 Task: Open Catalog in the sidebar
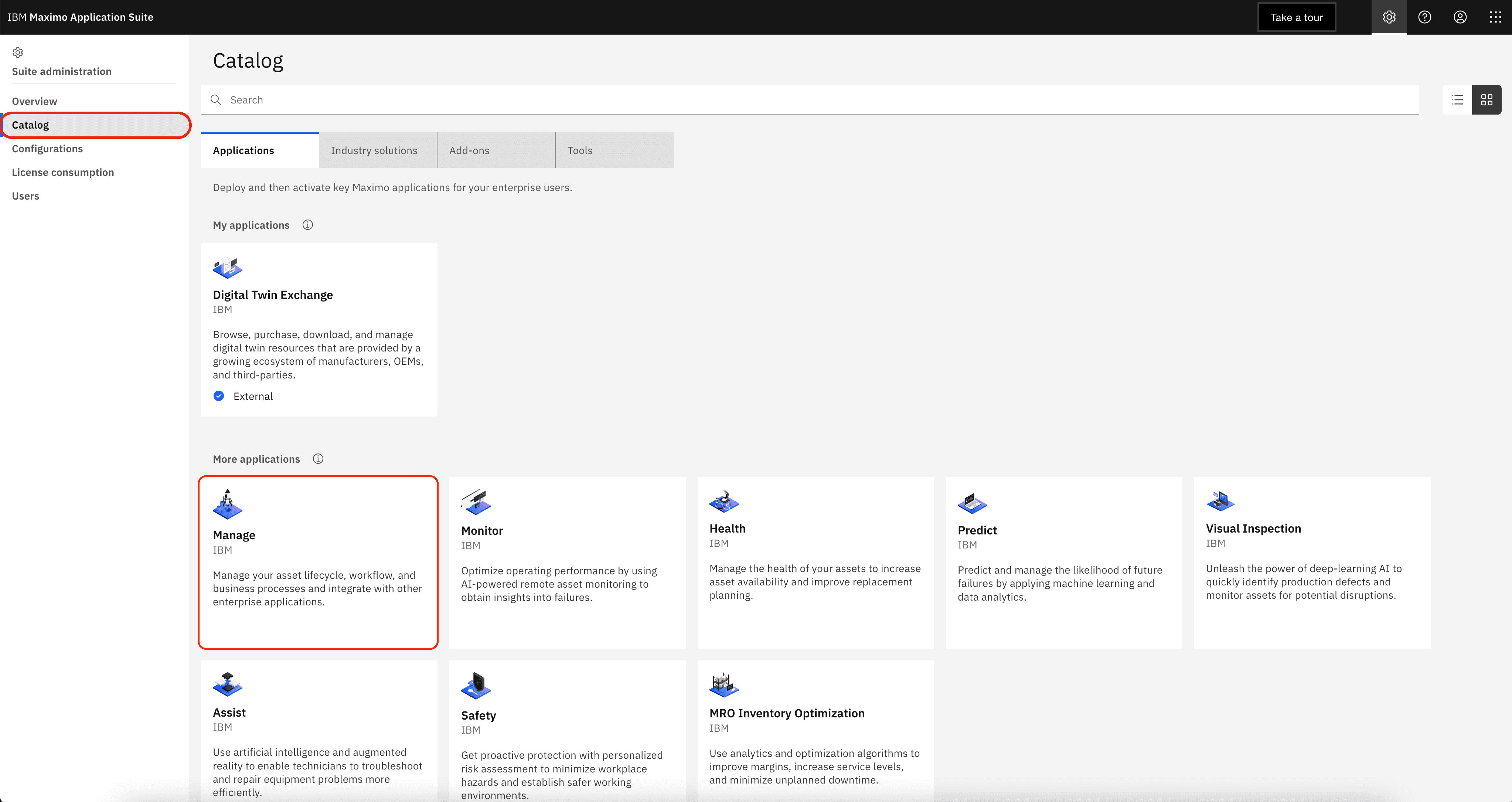95,125
